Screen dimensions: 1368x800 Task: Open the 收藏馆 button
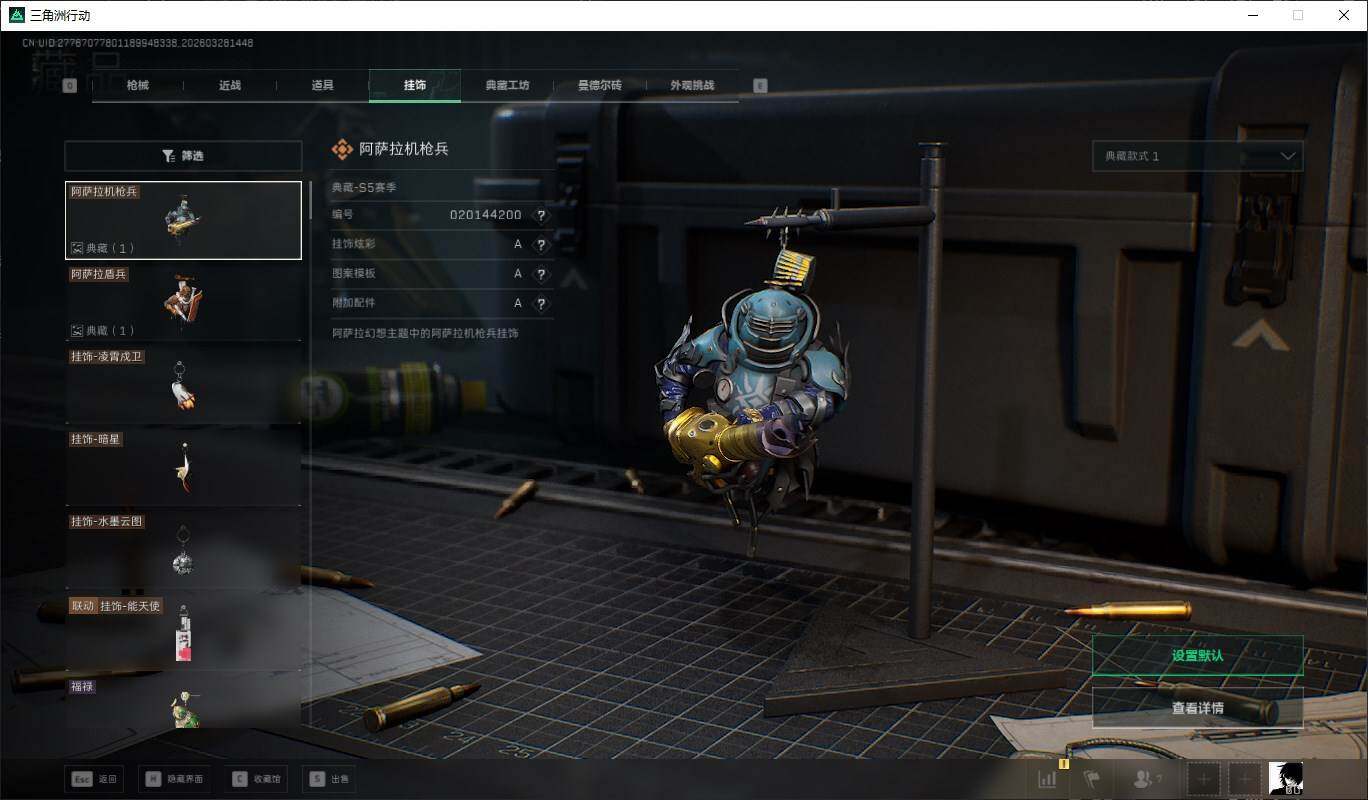pyautogui.click(x=257, y=779)
